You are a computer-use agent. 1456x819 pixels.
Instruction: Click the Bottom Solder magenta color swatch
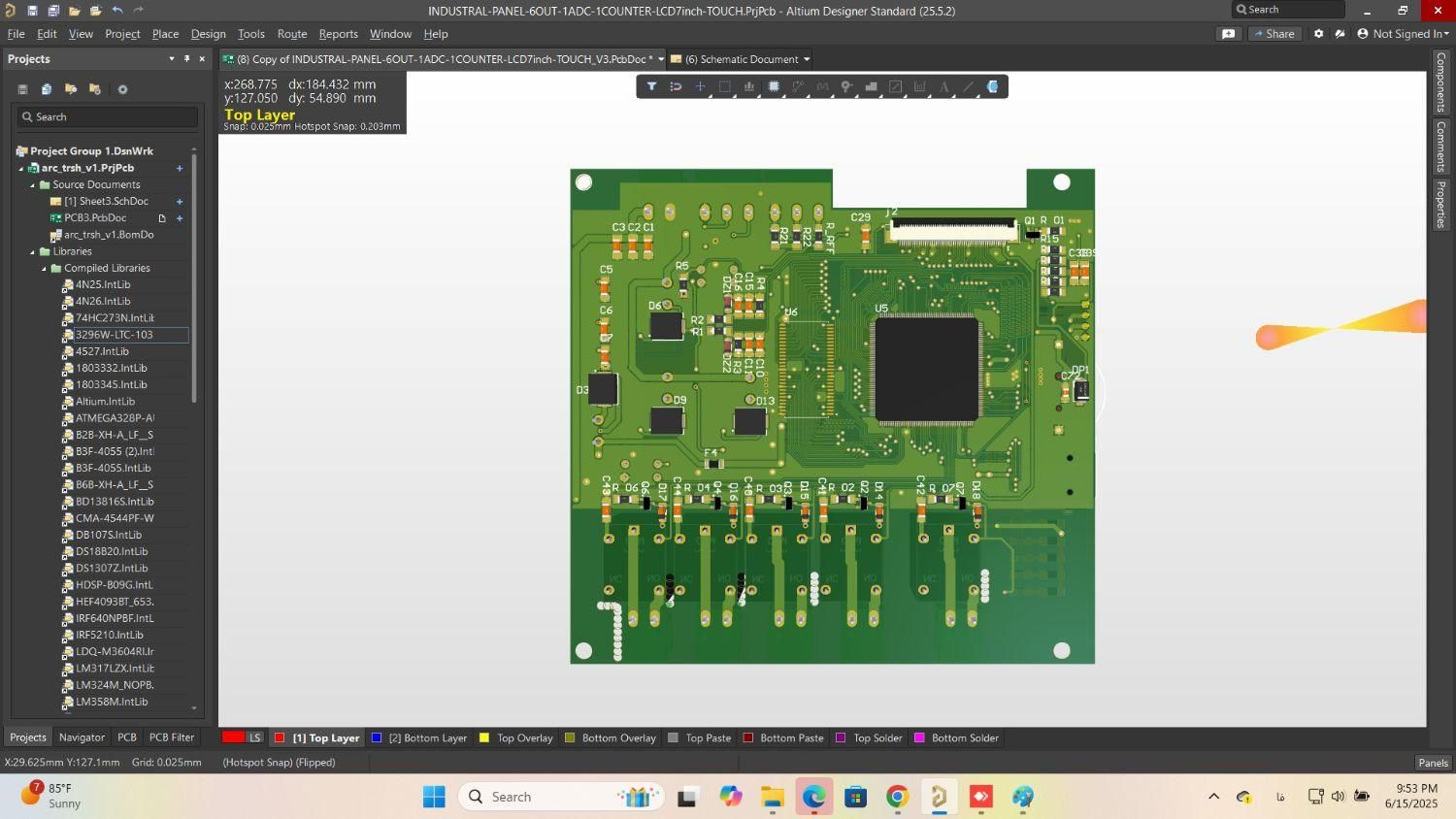(x=919, y=737)
